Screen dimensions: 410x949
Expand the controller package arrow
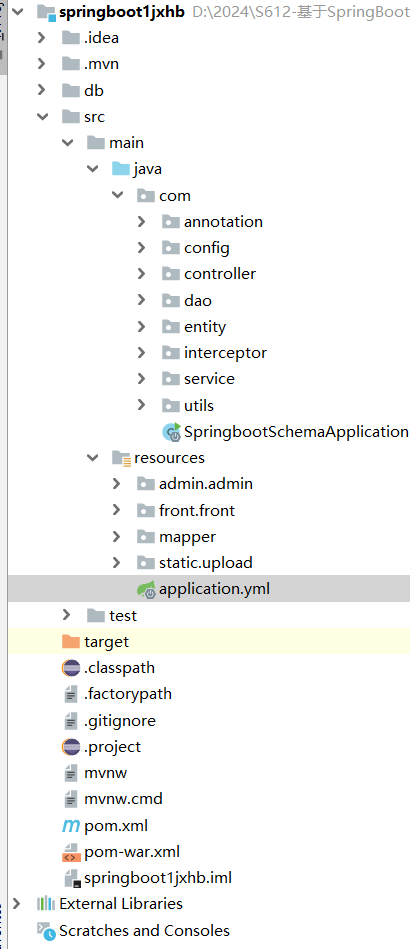coord(141,274)
